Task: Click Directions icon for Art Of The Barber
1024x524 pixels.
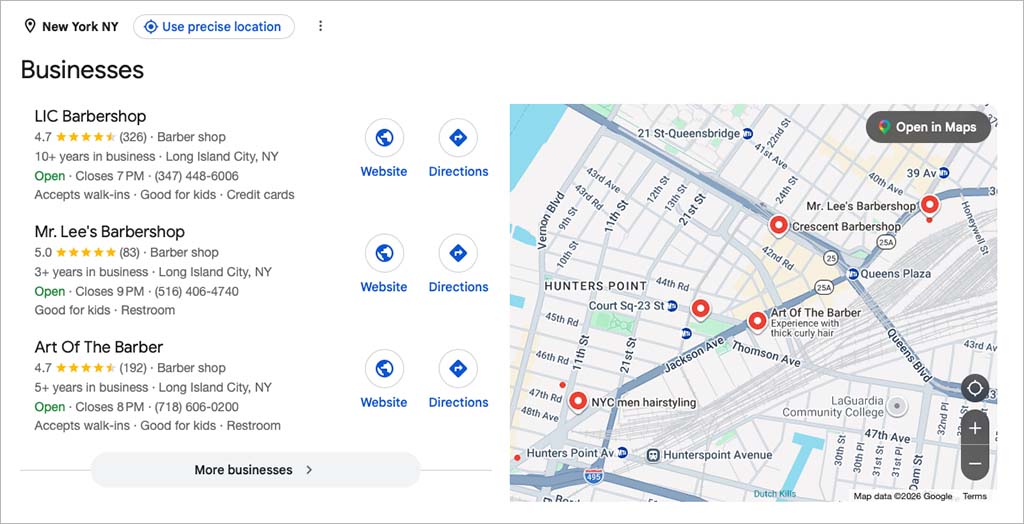Action: [458, 369]
